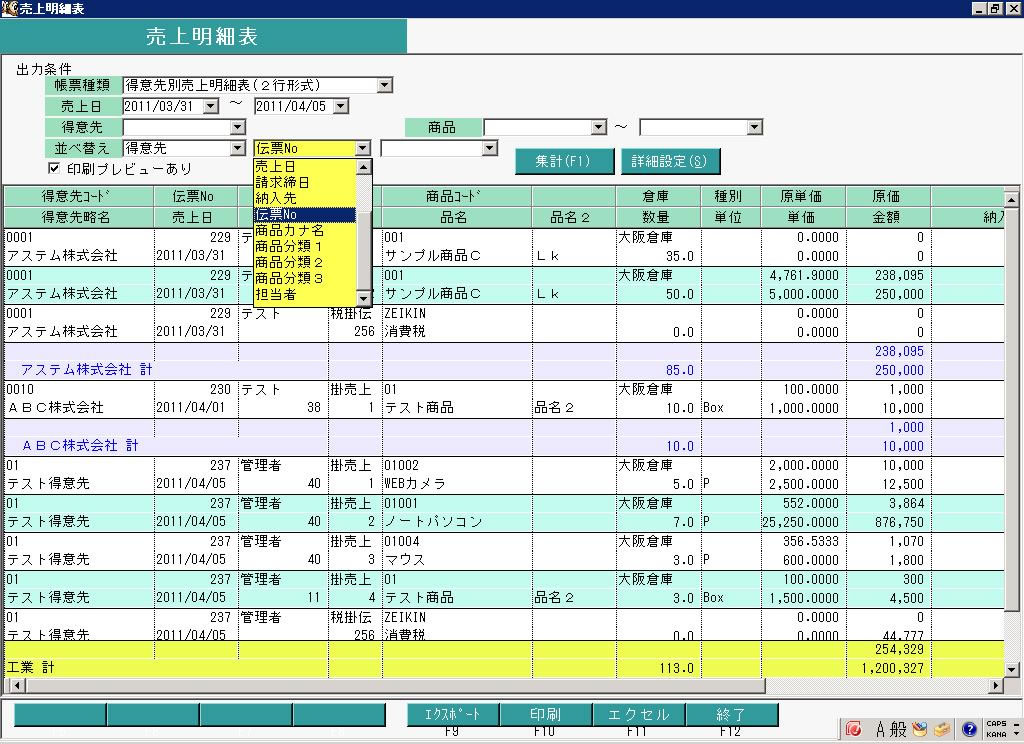Switch the IME input mode 'A' indicator
Image resolution: width=1024 pixels, height=744 pixels.
coord(880,729)
